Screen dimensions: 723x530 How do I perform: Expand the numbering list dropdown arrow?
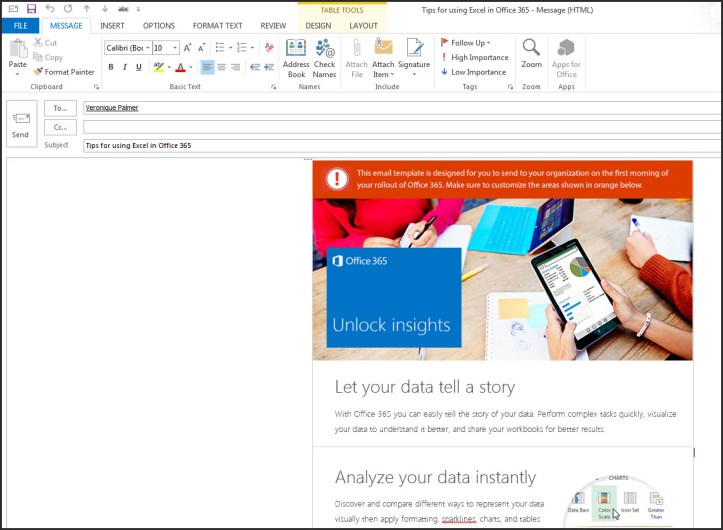pos(252,48)
